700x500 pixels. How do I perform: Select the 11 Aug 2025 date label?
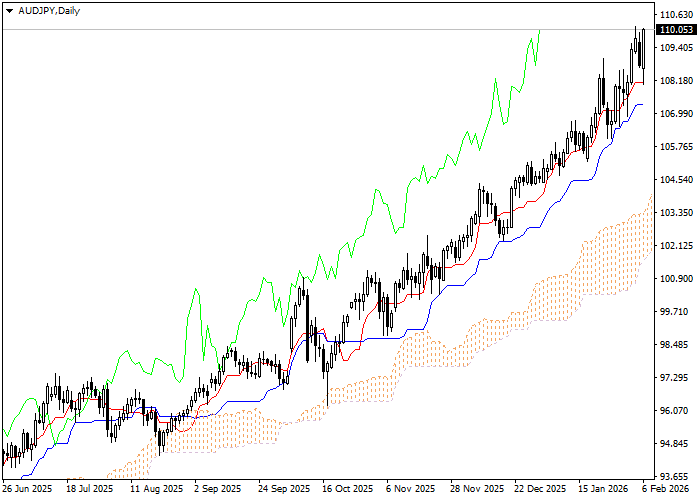[156, 489]
